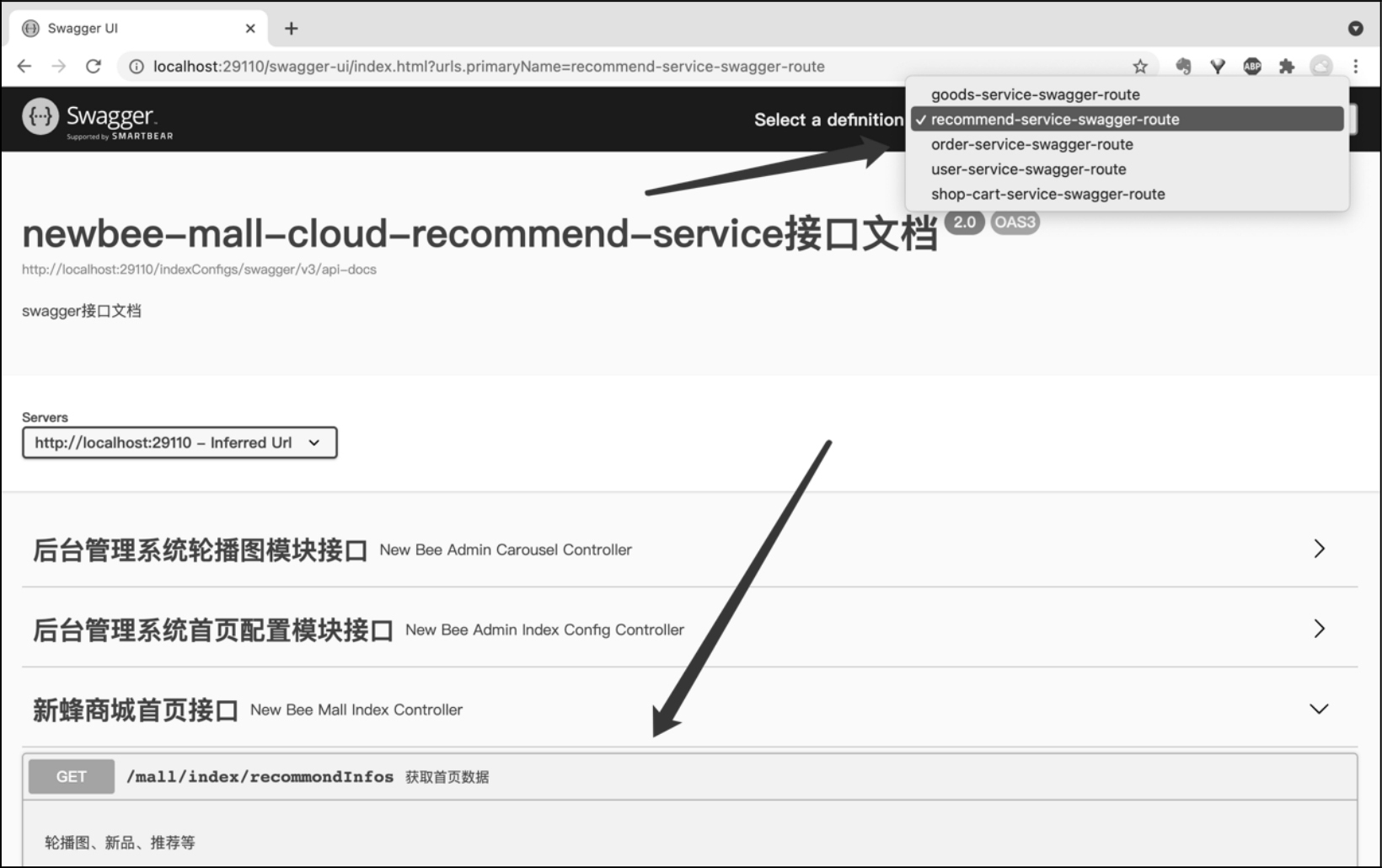Click the Y-shaped extension icon
Viewport: 1382px width, 868px height.
click(1218, 66)
